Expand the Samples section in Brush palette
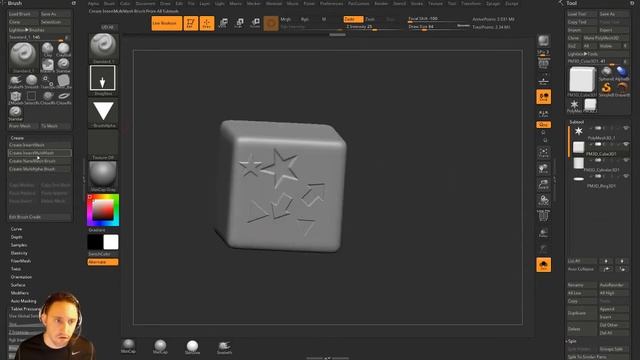This screenshot has width=640, height=360. click(x=19, y=245)
